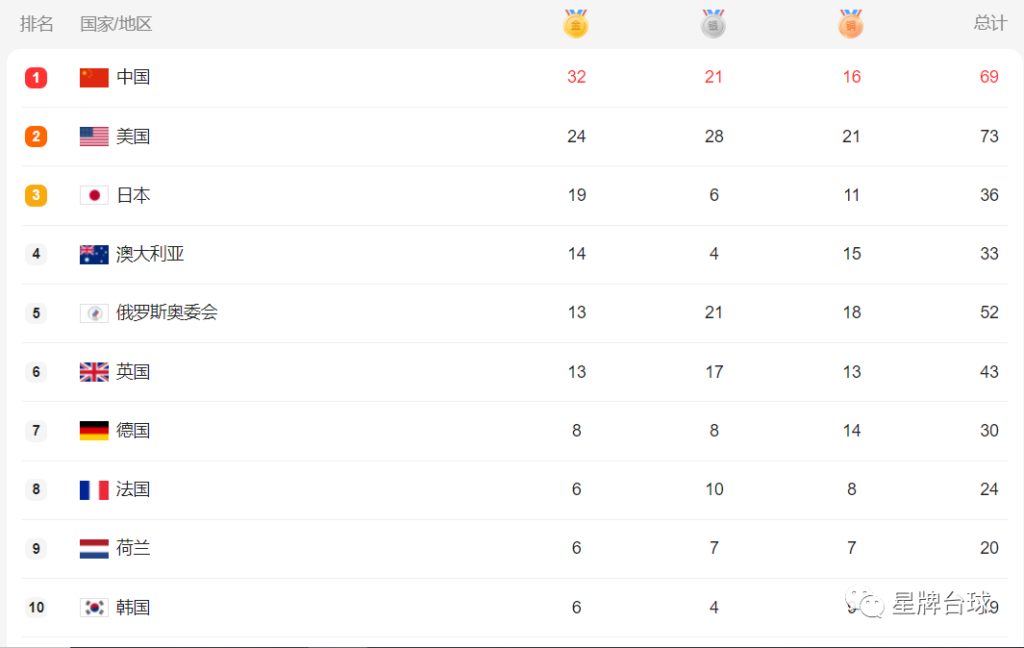Click the bronze medal column icon
This screenshot has width=1024, height=648.
(850, 24)
